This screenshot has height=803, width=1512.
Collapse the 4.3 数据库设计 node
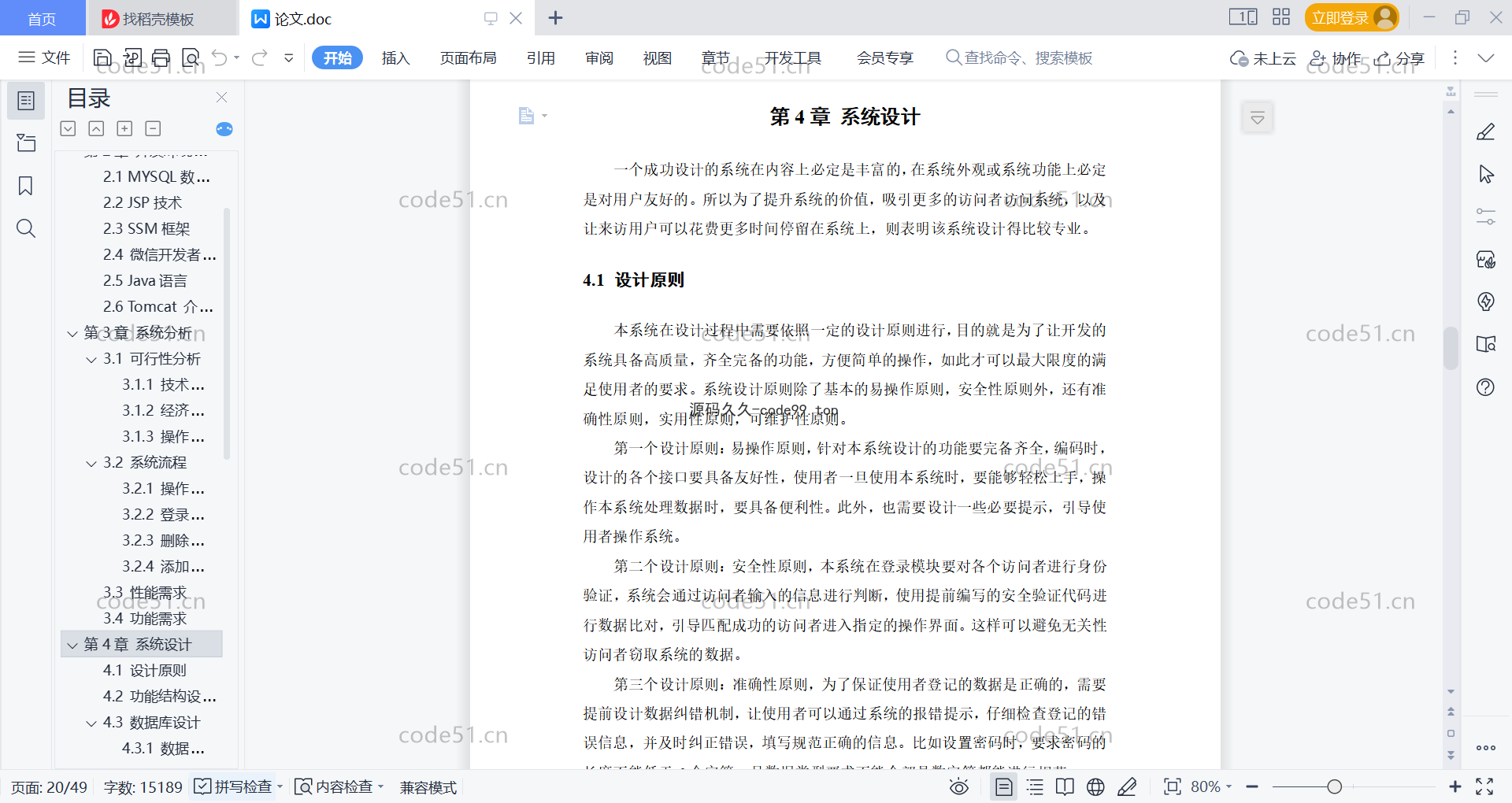coord(91,723)
